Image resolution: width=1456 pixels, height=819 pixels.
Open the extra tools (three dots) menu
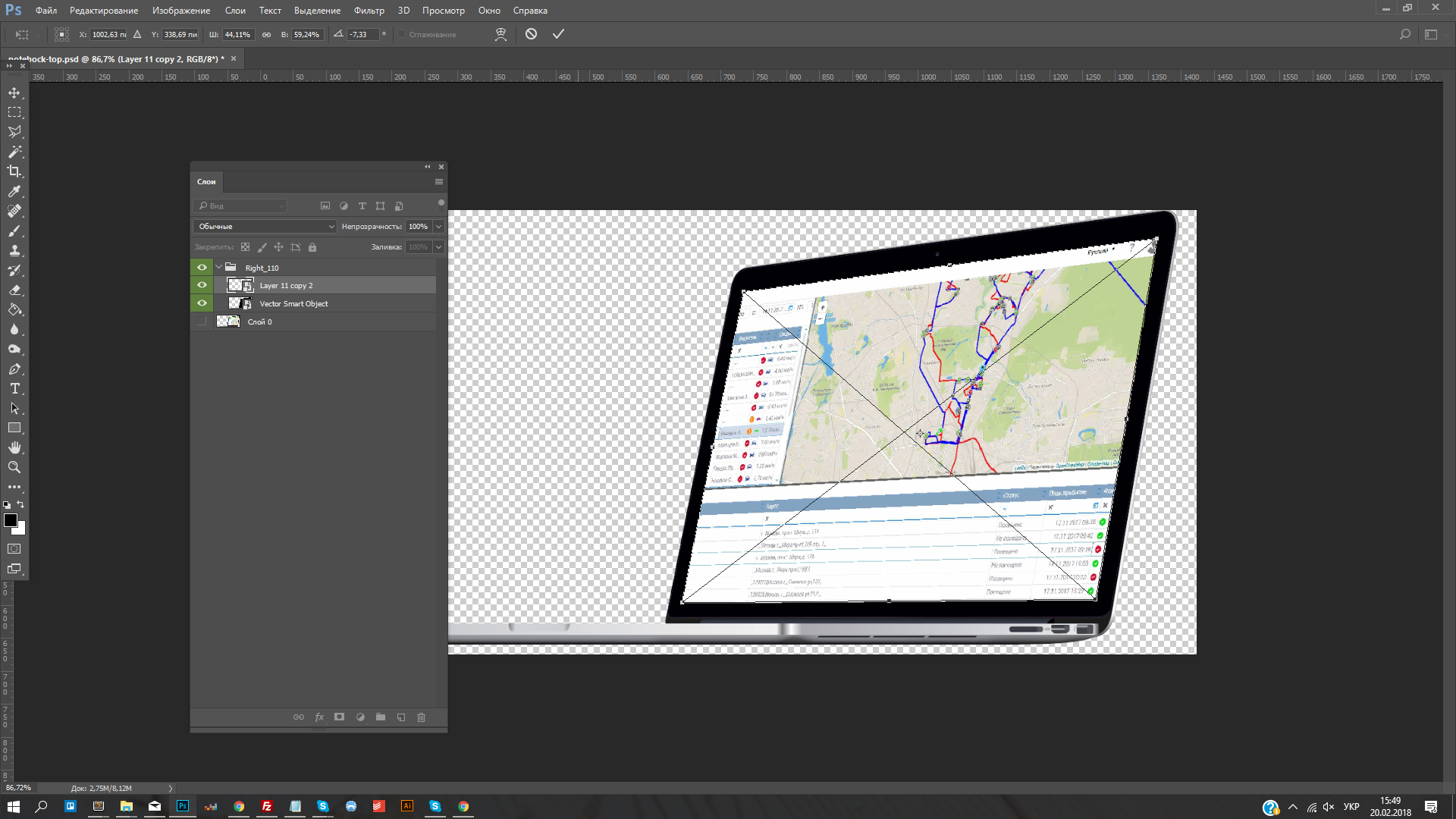tap(14, 487)
